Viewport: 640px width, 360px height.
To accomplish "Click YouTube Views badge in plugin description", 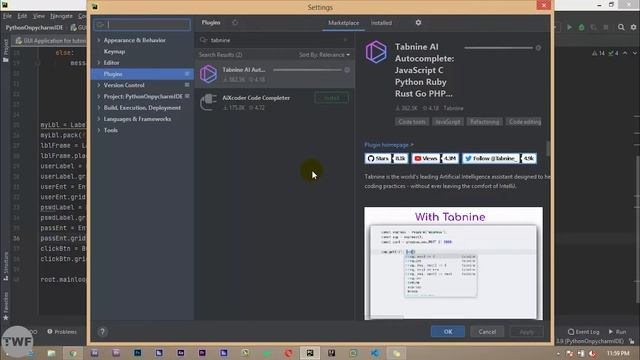I will (435, 158).
